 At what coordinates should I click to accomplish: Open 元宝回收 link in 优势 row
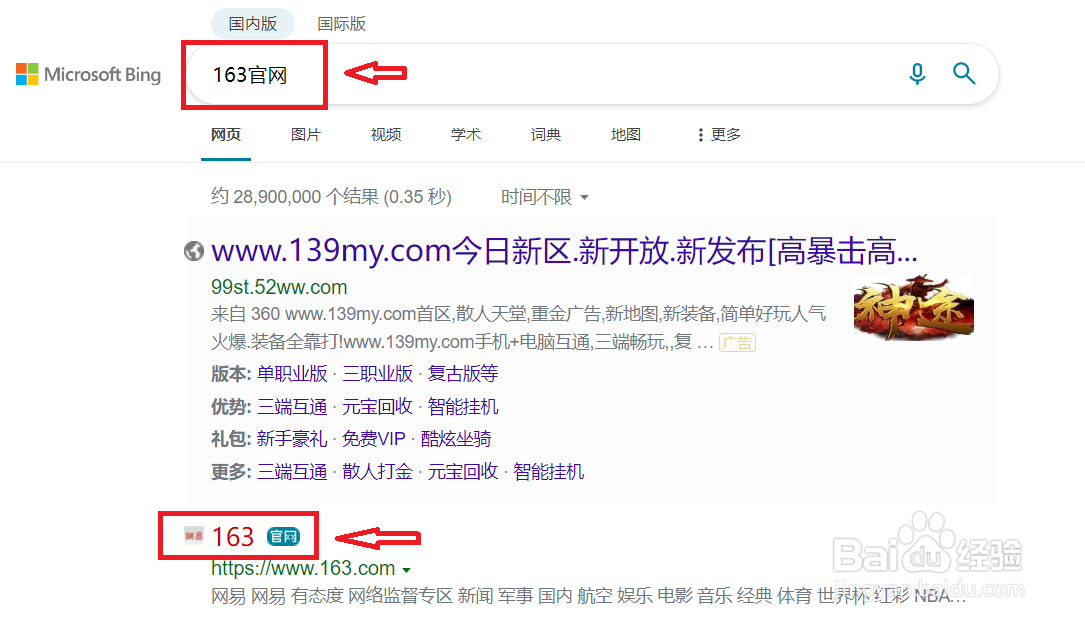pos(378,406)
